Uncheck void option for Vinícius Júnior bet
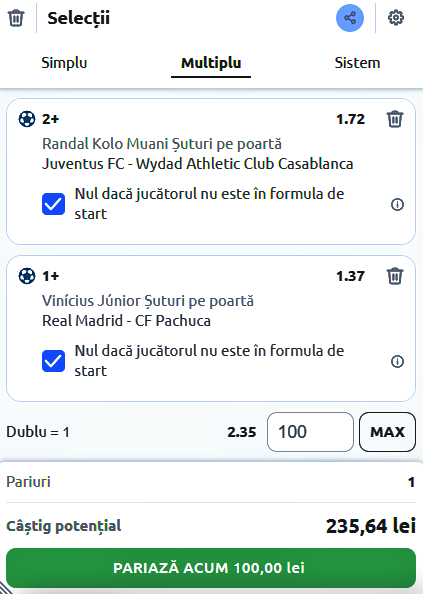This screenshot has width=423, height=594. pos(53,361)
